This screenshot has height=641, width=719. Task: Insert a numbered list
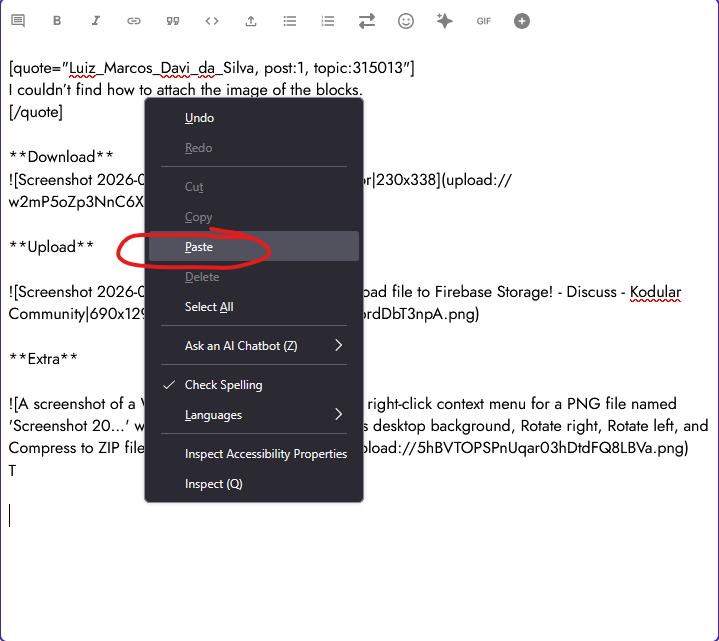coord(328,21)
